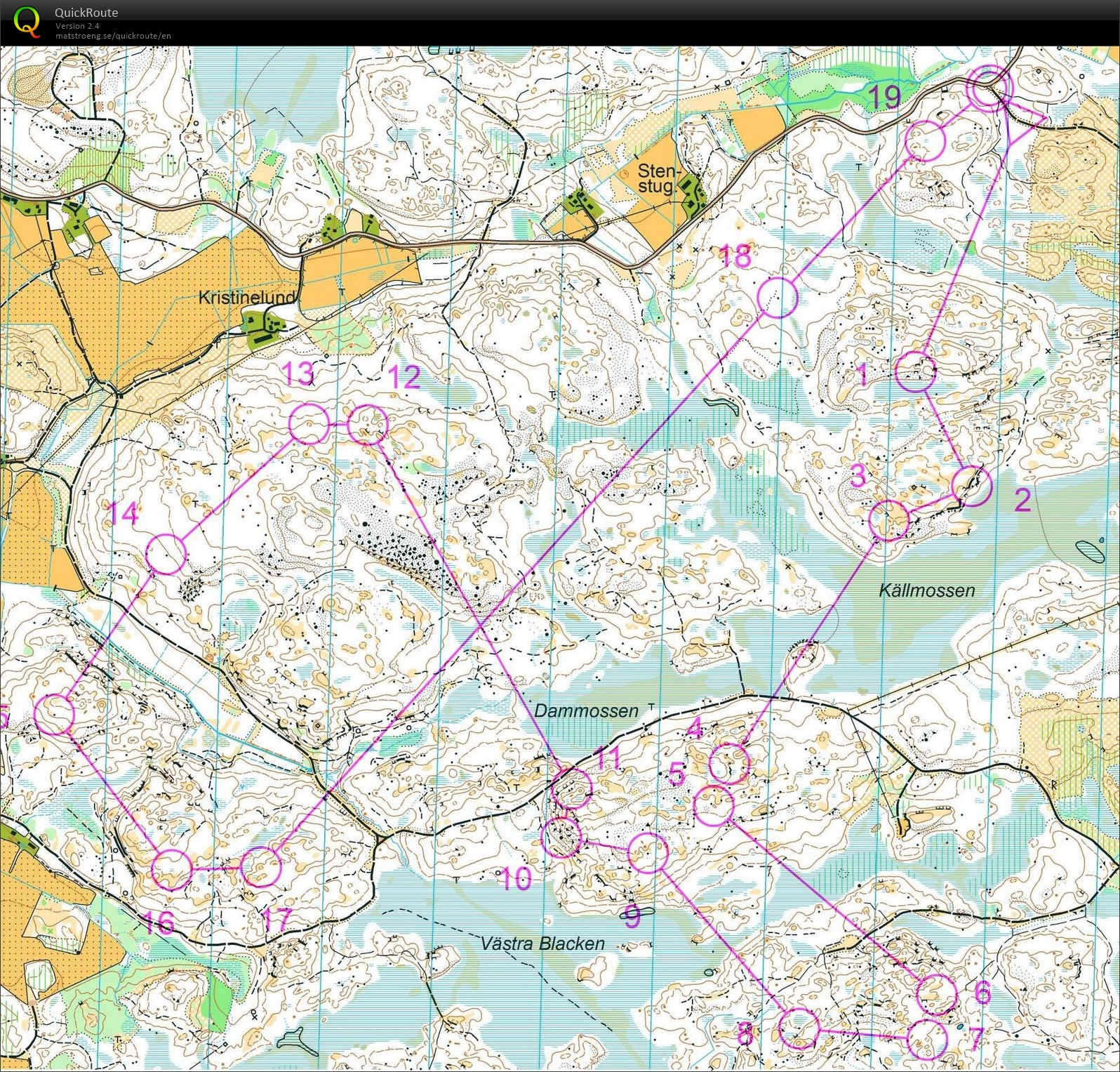Click the Stenstug. place name

click(x=660, y=178)
